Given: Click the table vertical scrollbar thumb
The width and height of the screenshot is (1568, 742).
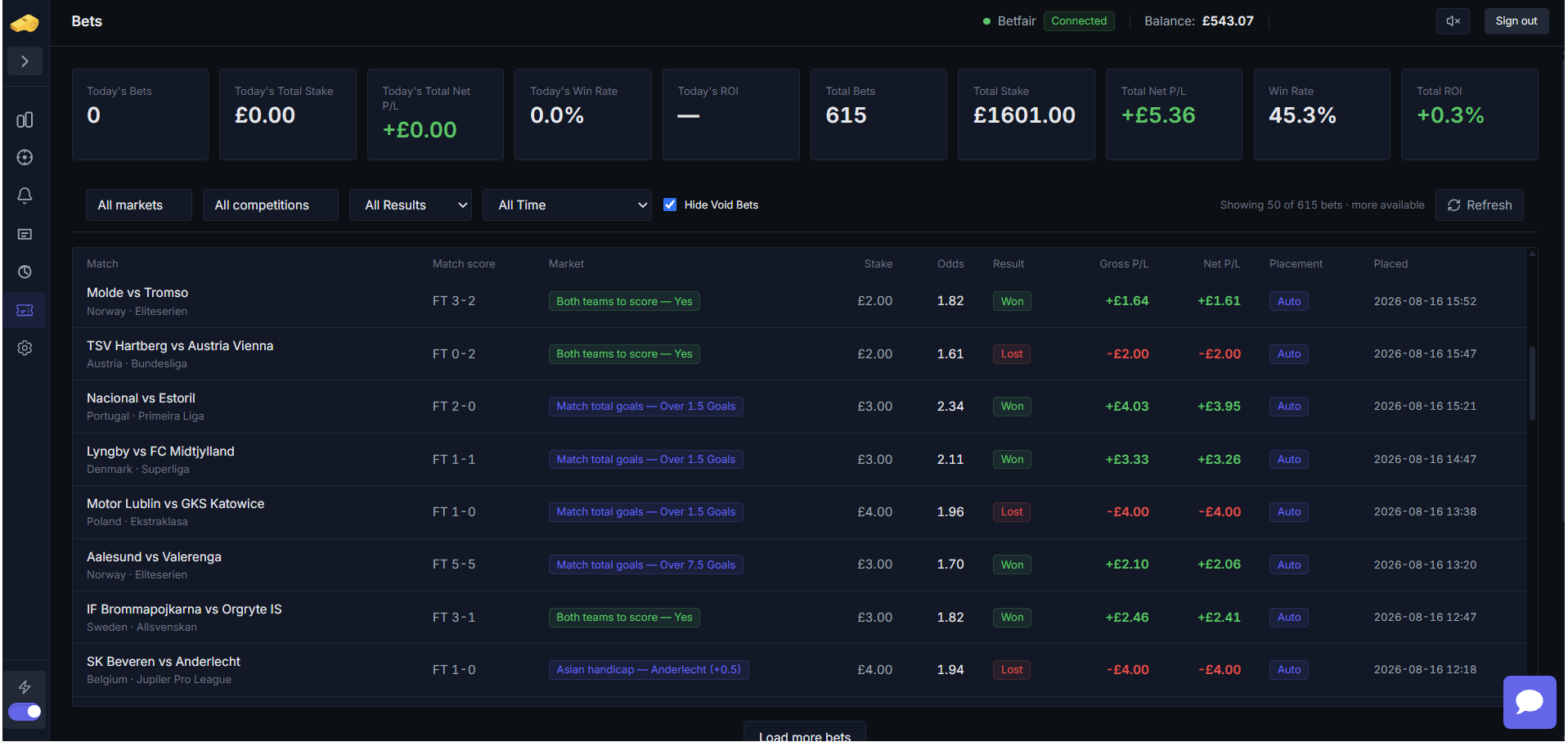Looking at the screenshot, I should coord(1531,383).
